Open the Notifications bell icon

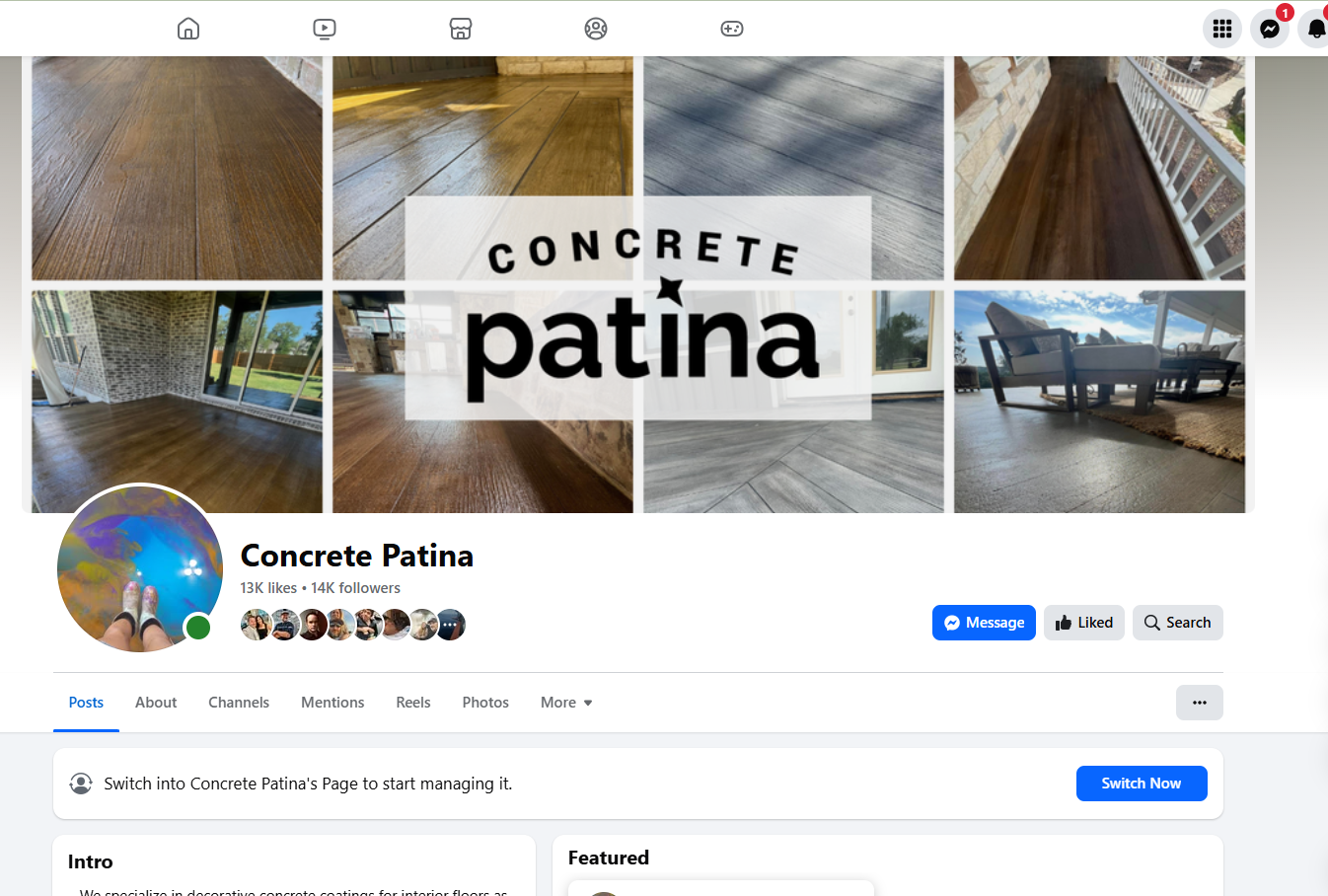pyautogui.click(x=1316, y=29)
